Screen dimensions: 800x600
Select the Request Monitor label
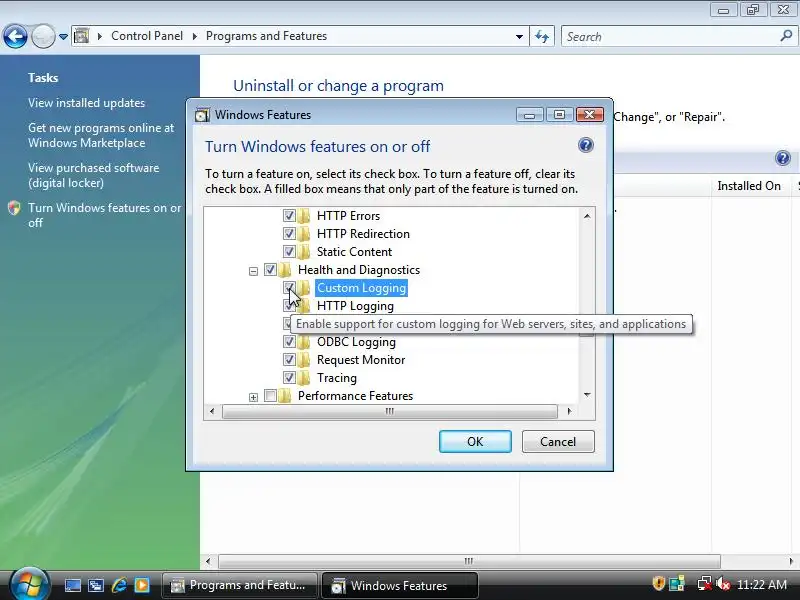361,360
